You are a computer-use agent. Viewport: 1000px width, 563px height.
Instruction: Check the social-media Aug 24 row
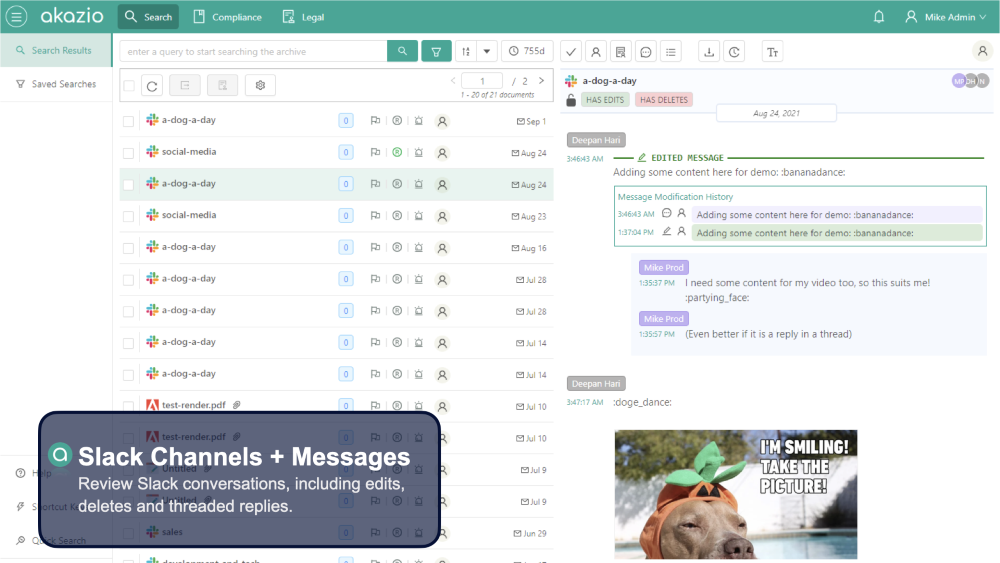128,153
